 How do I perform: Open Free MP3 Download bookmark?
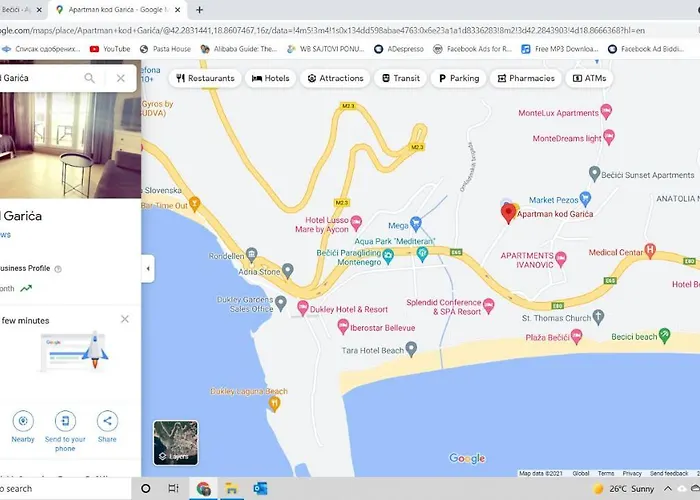point(560,49)
